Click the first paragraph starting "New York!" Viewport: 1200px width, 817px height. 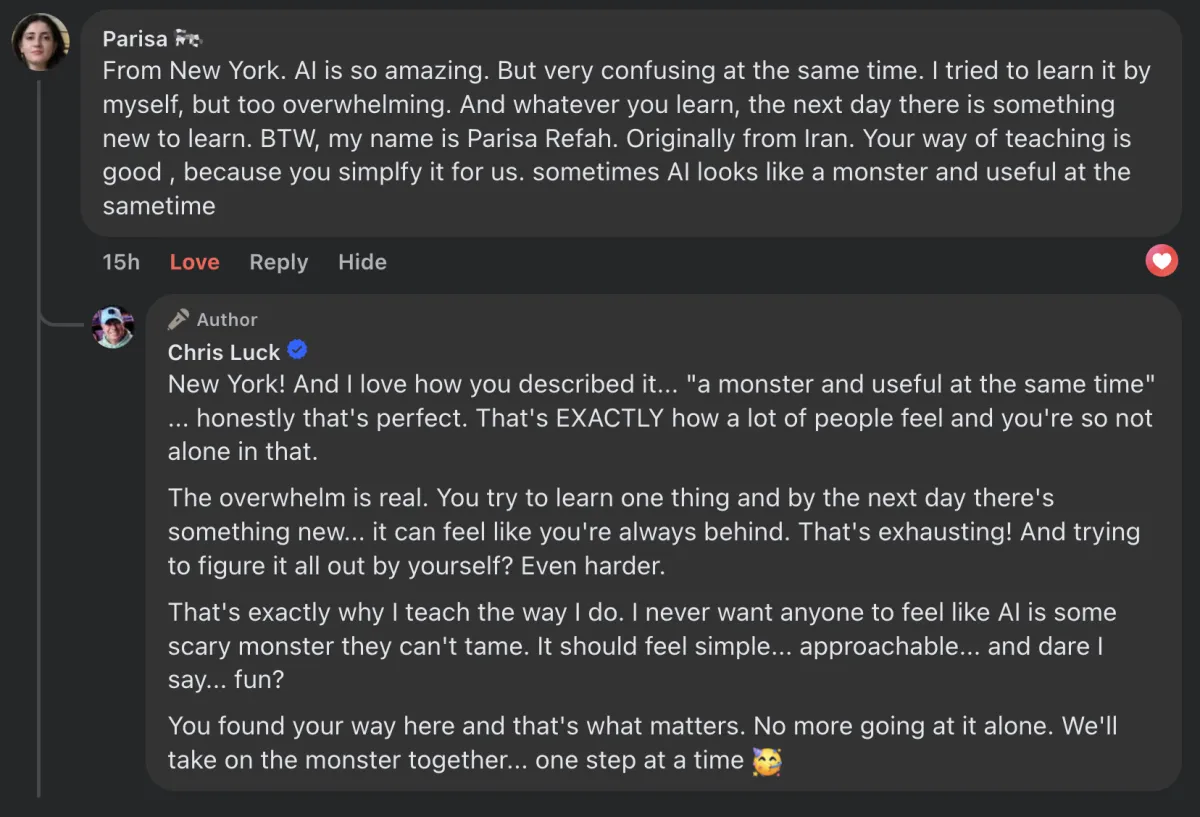[660, 417]
